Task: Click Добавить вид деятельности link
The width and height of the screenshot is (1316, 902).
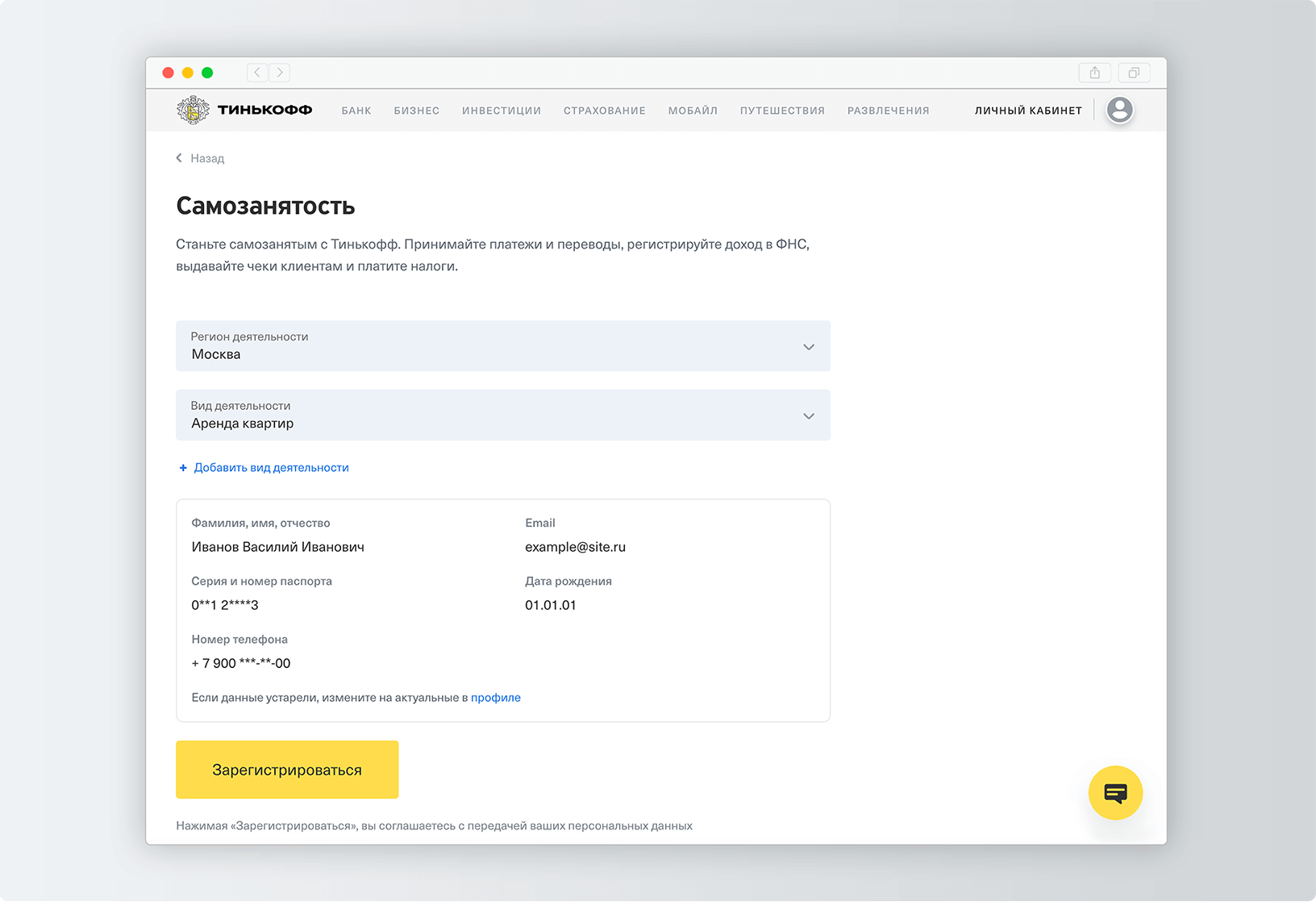Action: coord(272,468)
